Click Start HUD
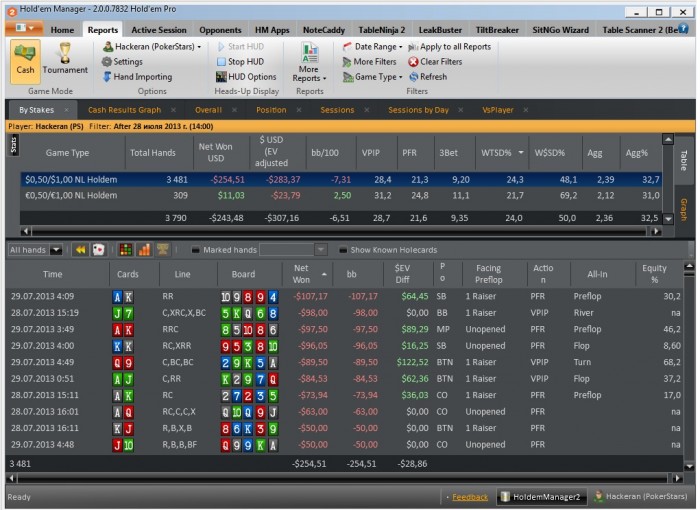The image size is (700, 510). click(241, 46)
